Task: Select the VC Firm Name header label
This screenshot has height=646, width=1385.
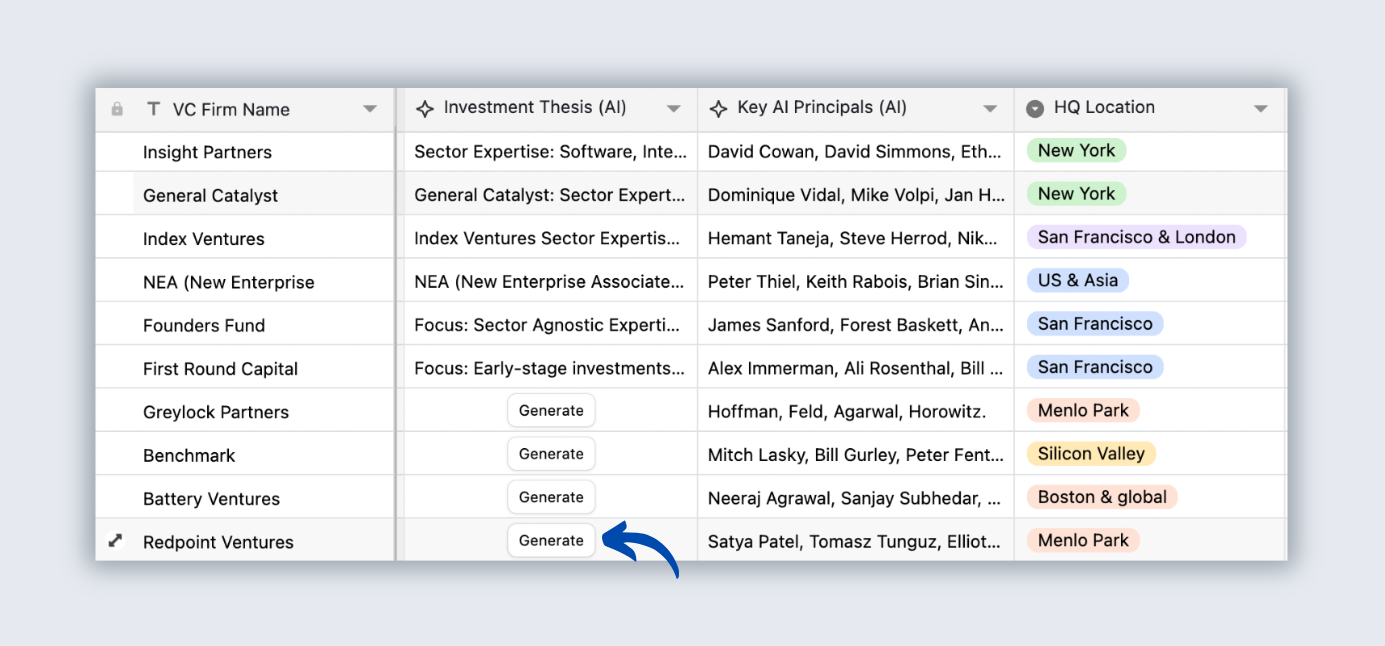Action: (231, 110)
